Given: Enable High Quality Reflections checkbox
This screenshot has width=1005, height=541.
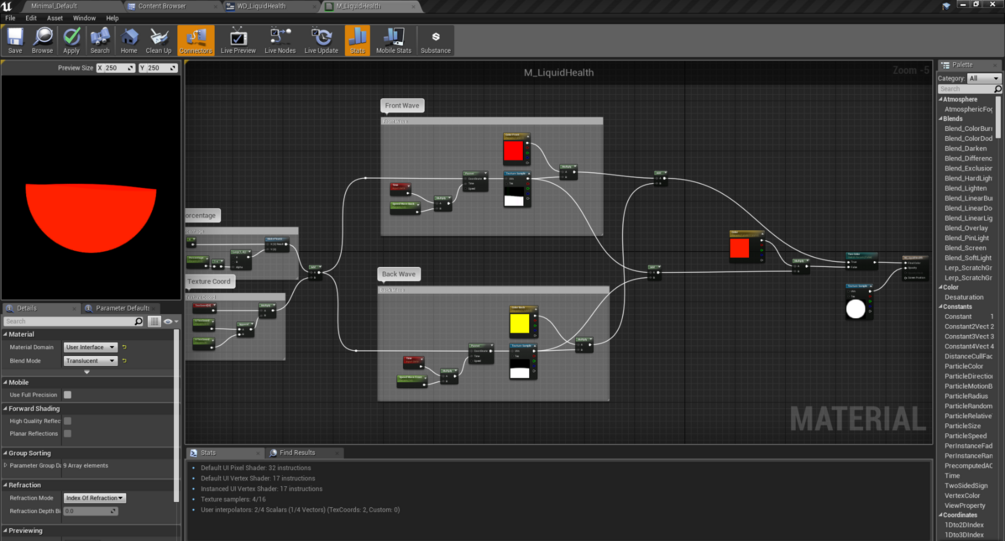Looking at the screenshot, I should pos(67,421).
